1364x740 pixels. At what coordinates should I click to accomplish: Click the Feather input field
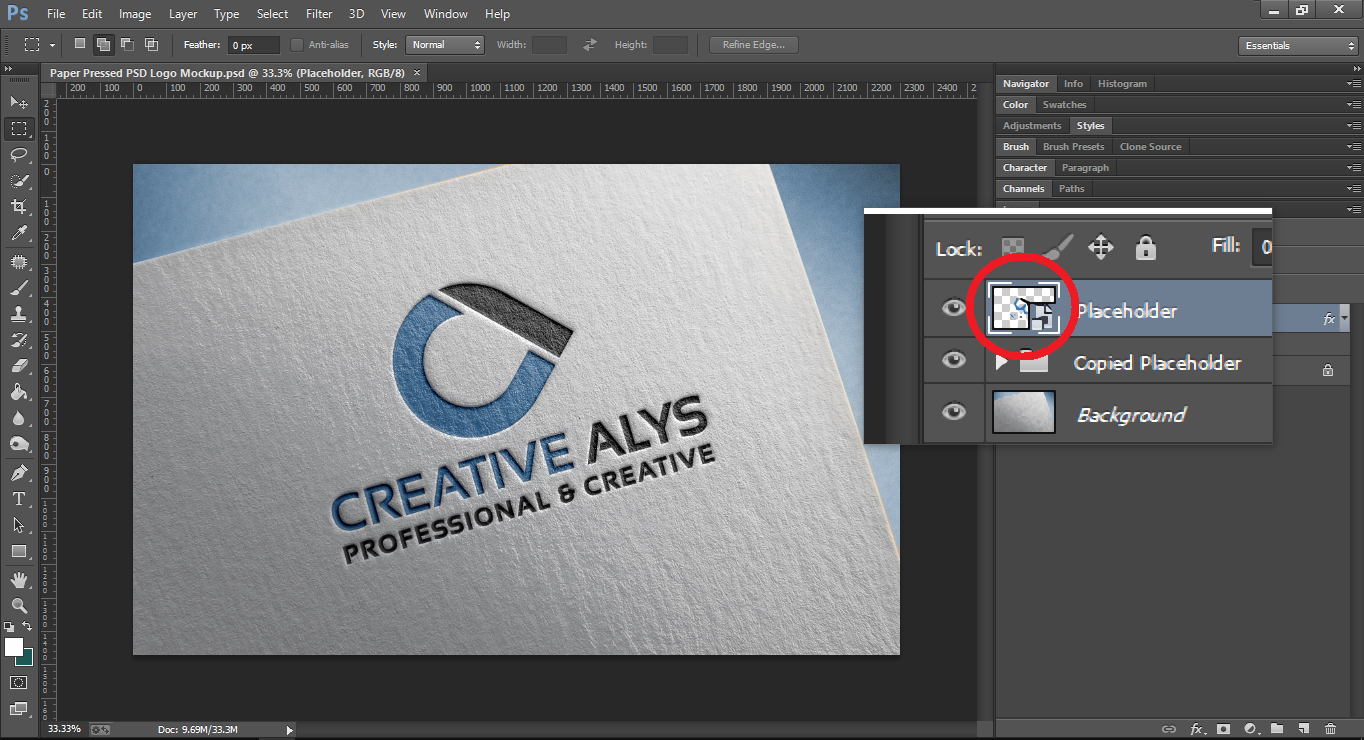point(254,46)
